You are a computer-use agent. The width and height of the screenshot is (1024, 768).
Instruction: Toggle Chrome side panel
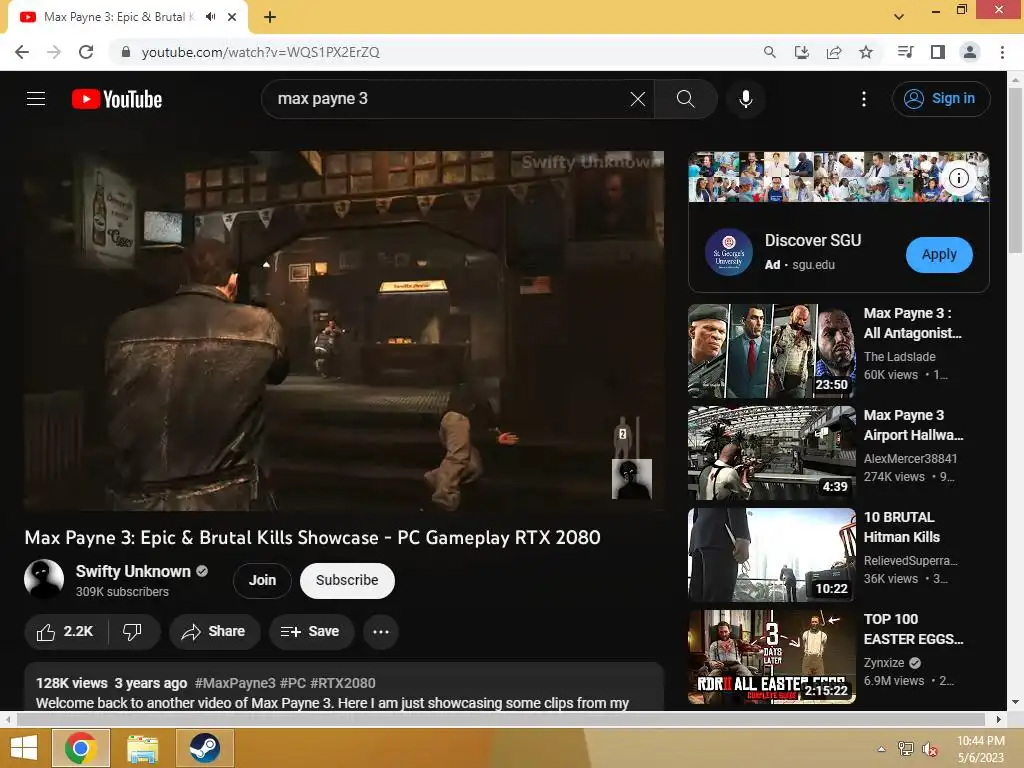tap(937, 52)
